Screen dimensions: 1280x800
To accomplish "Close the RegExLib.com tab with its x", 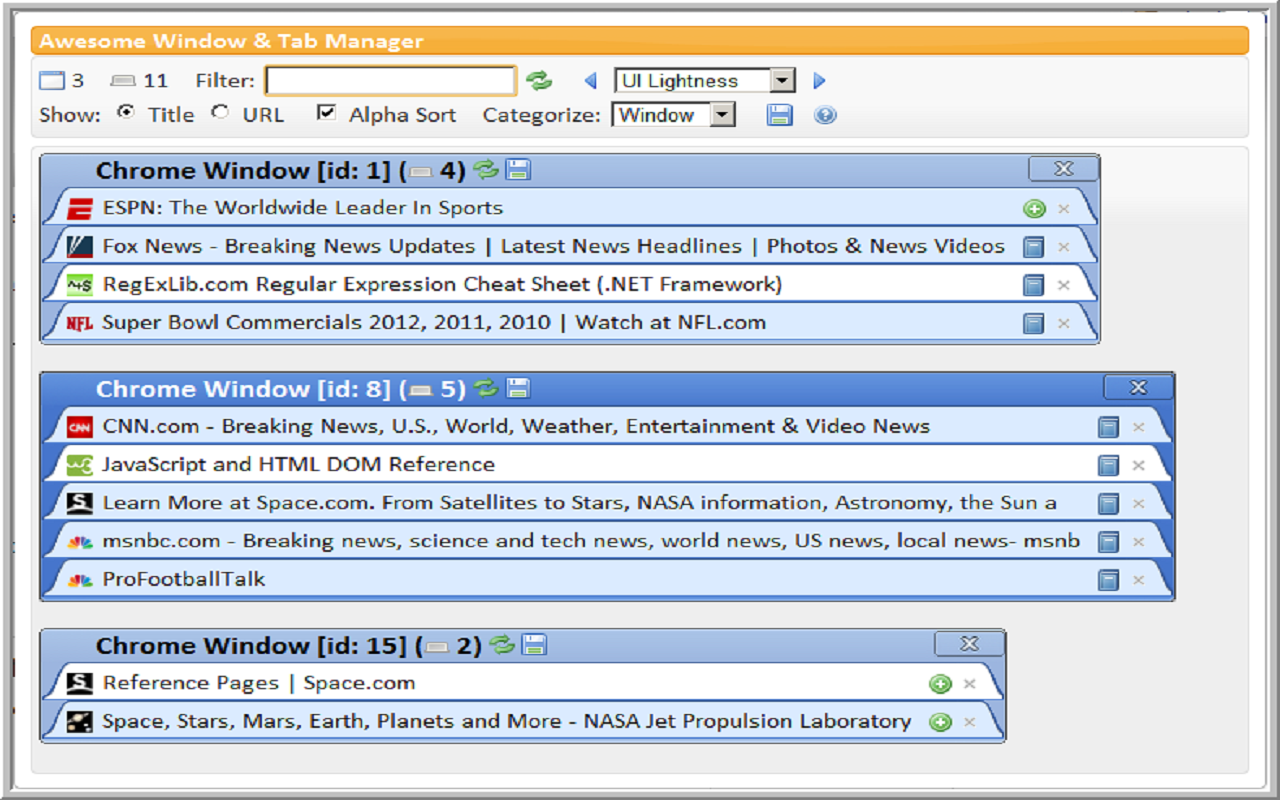I will (x=1064, y=284).
